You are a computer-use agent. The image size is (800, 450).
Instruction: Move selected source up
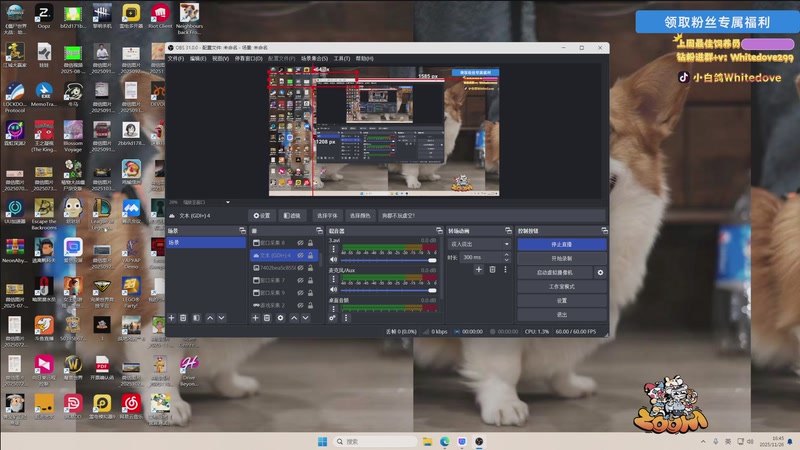coord(294,318)
